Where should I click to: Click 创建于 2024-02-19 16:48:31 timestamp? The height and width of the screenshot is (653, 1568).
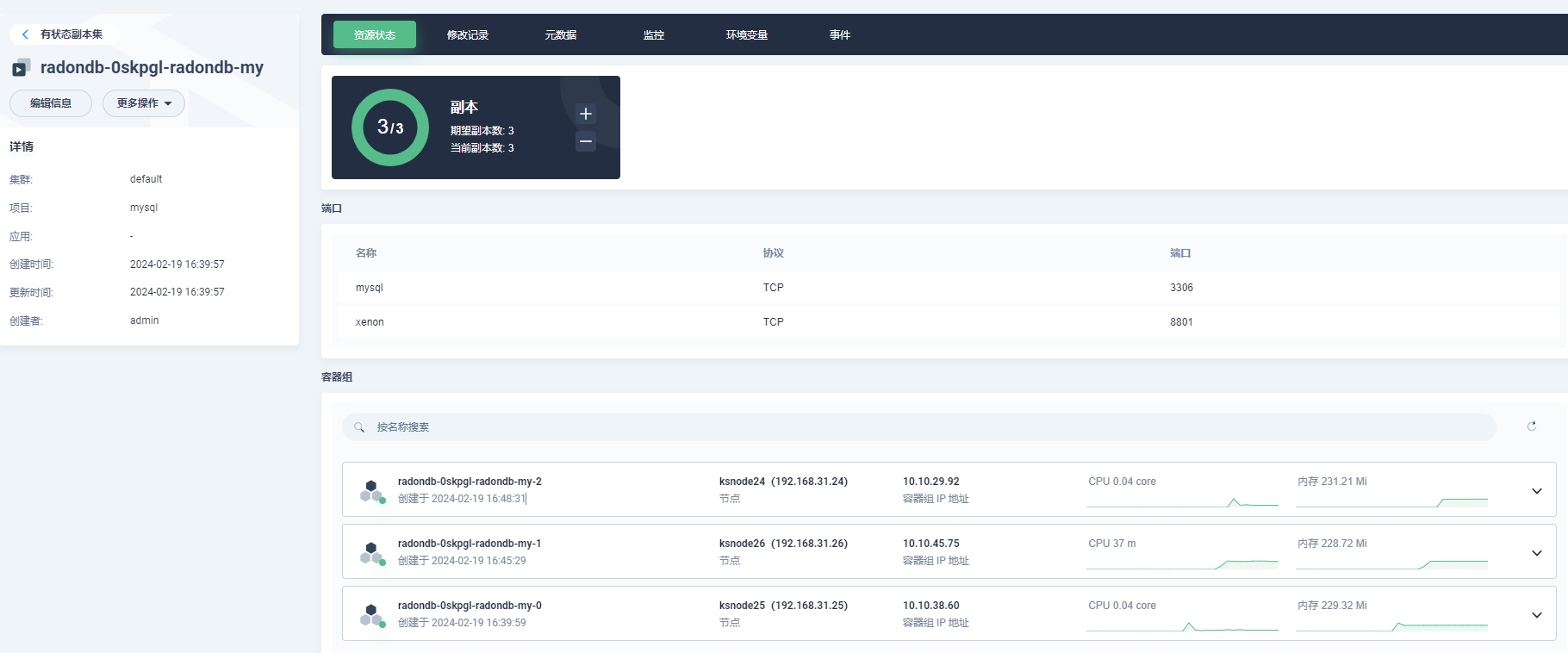(462, 499)
